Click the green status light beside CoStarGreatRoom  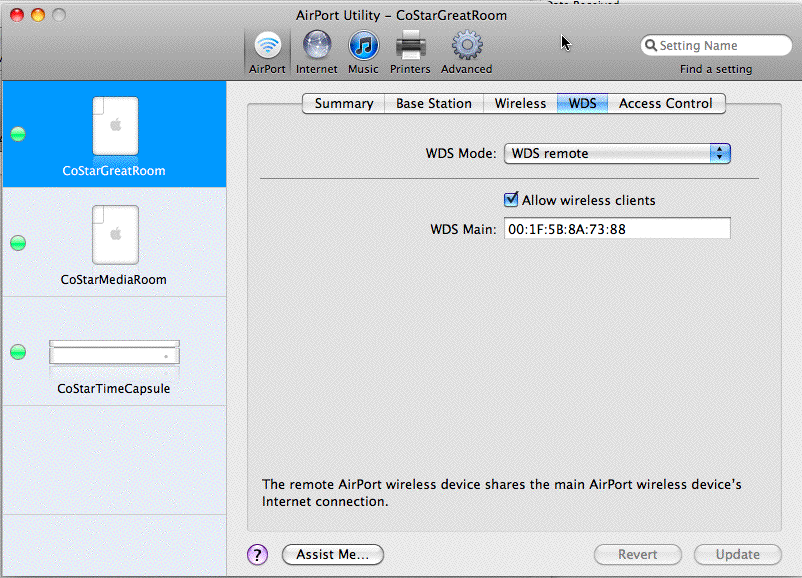tap(18, 134)
